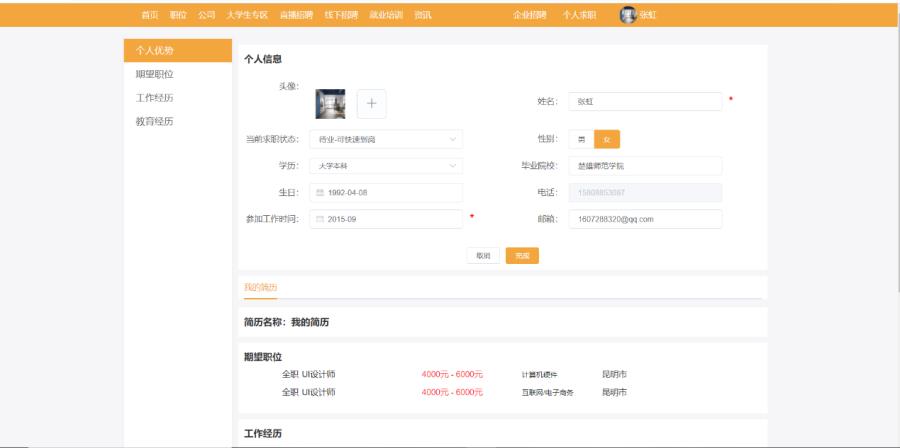
Task: Open 期望职位 in the sidebar
Action: point(154,75)
